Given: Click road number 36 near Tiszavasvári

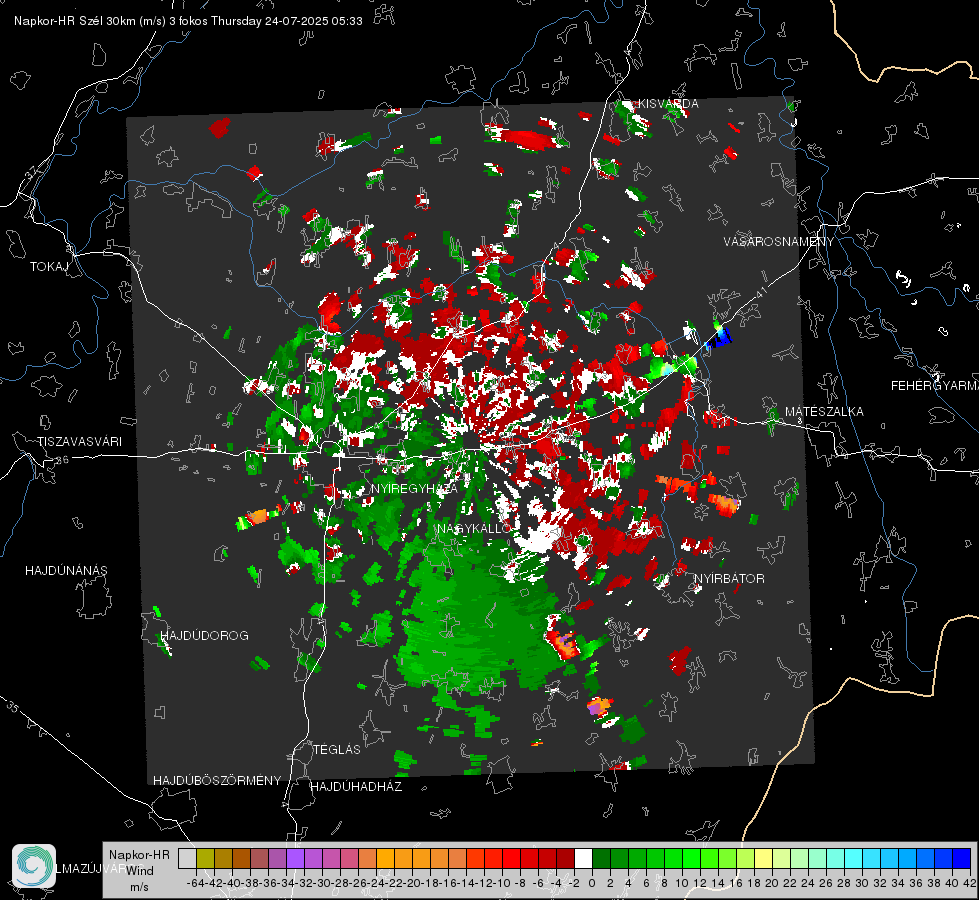Looking at the screenshot, I should [62, 460].
